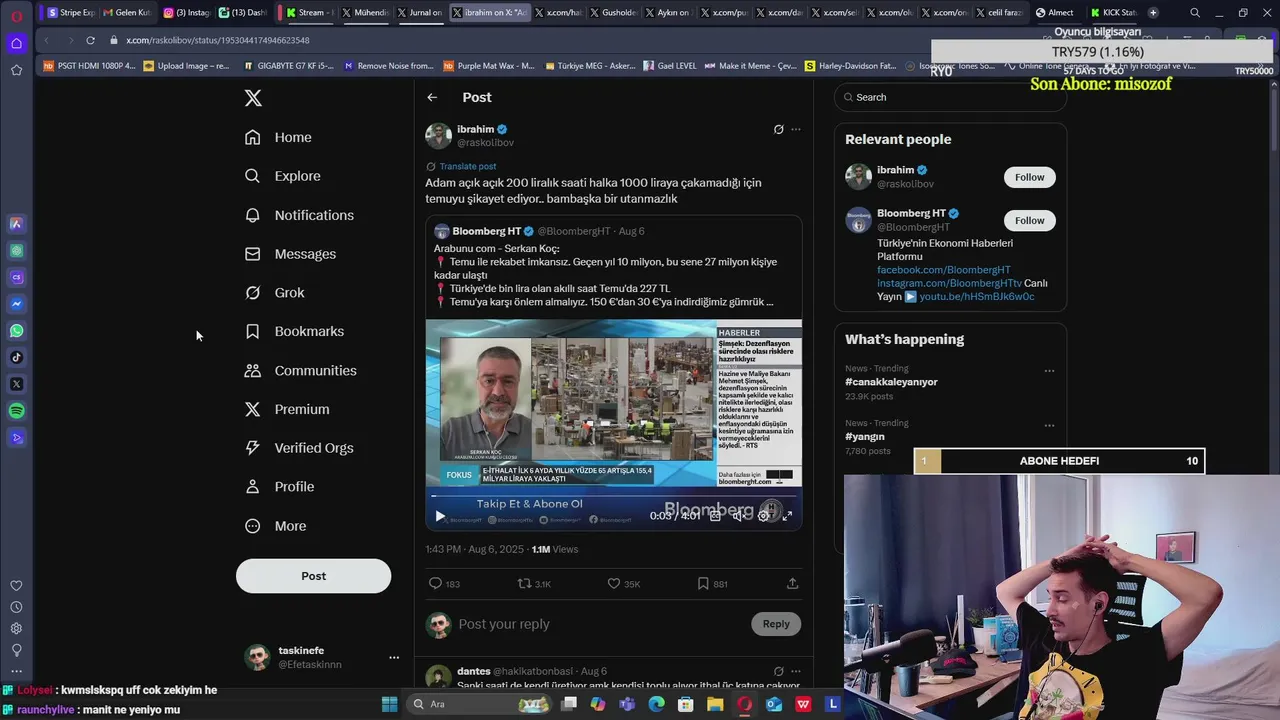Click the back arrow next to Post heading

(432, 97)
